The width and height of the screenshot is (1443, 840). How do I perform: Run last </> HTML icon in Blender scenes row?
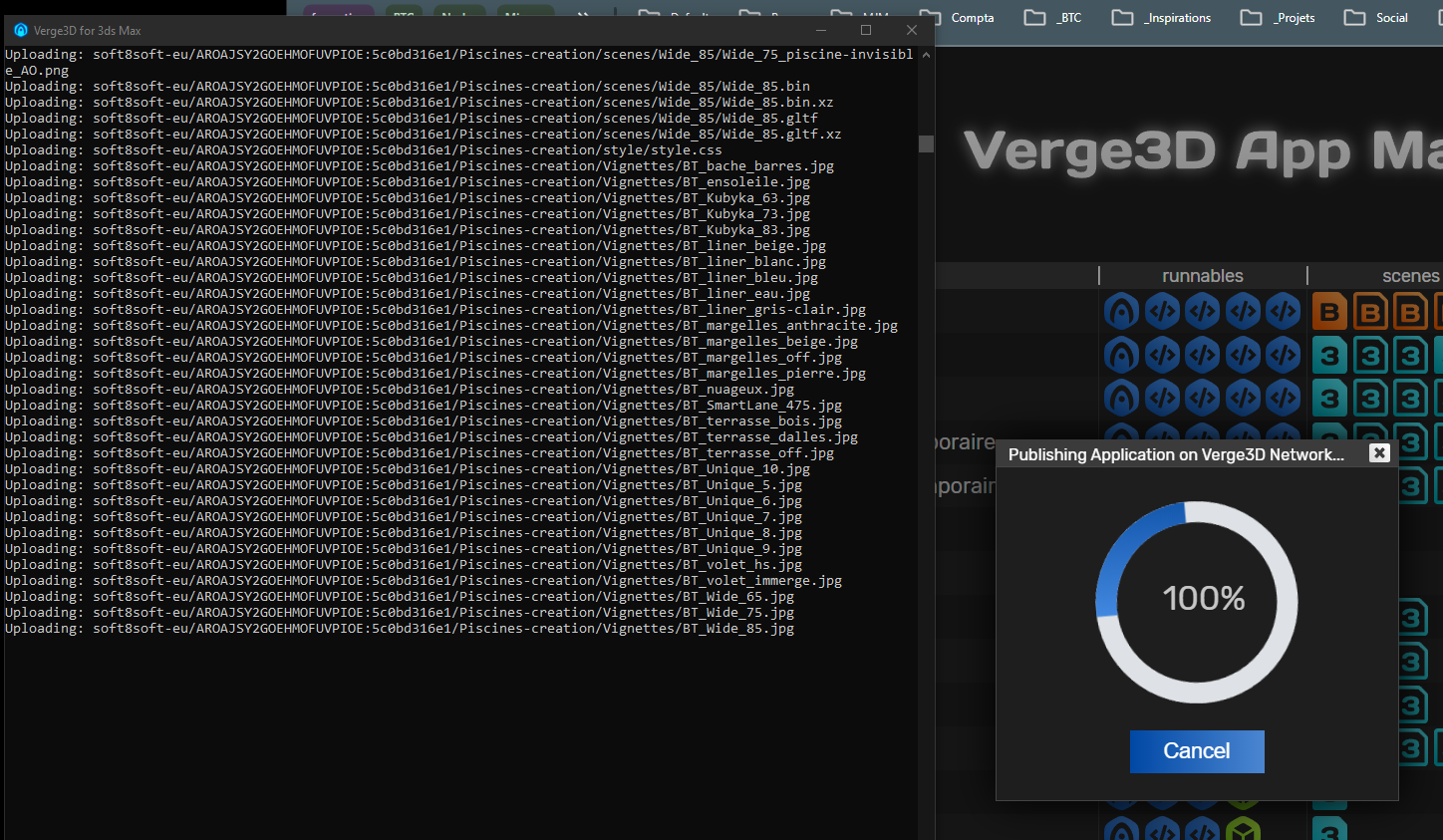[x=1284, y=312]
